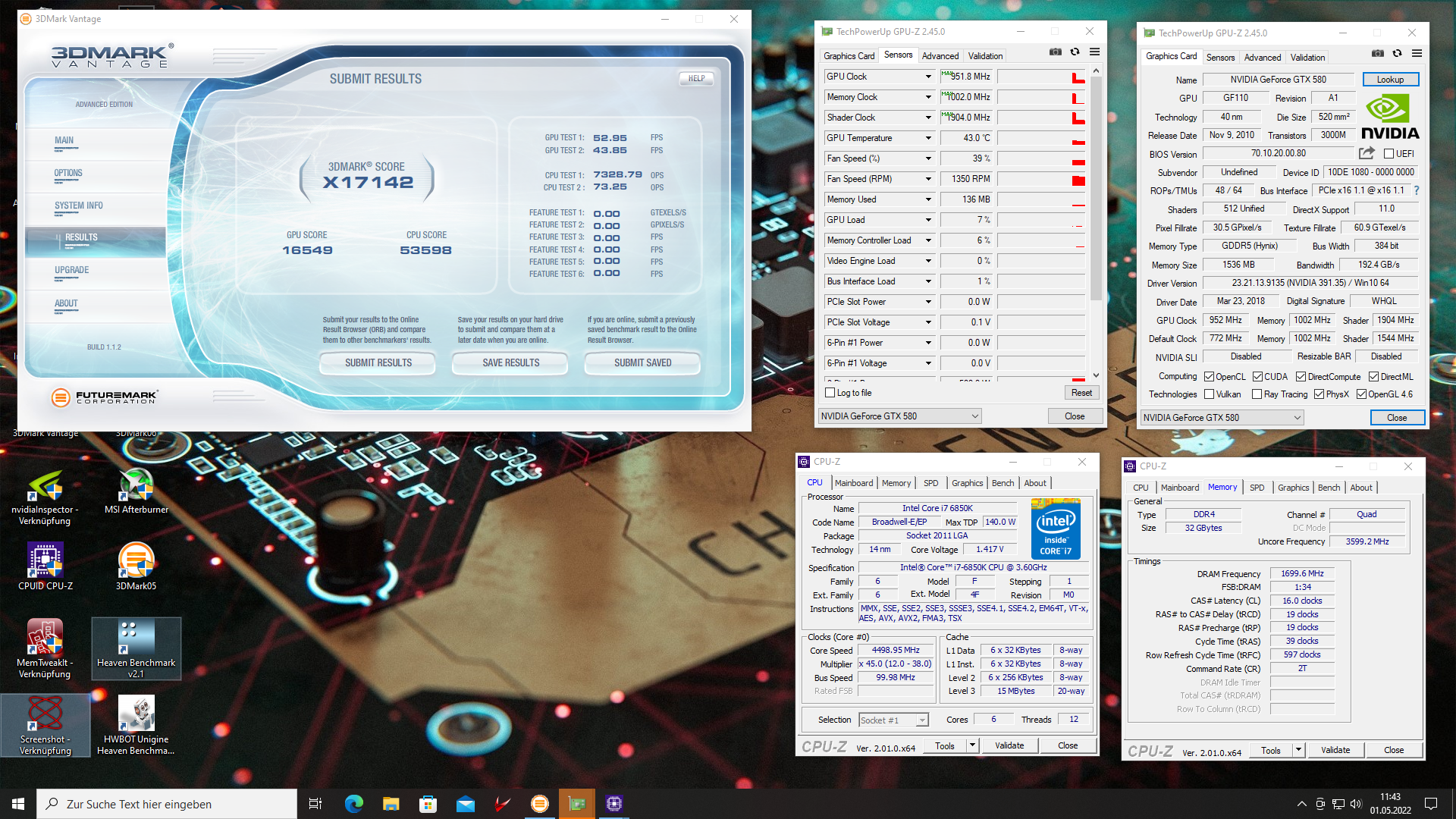Viewport: 1456px width, 819px height.
Task: Open Mail app from taskbar
Action: coord(465,804)
